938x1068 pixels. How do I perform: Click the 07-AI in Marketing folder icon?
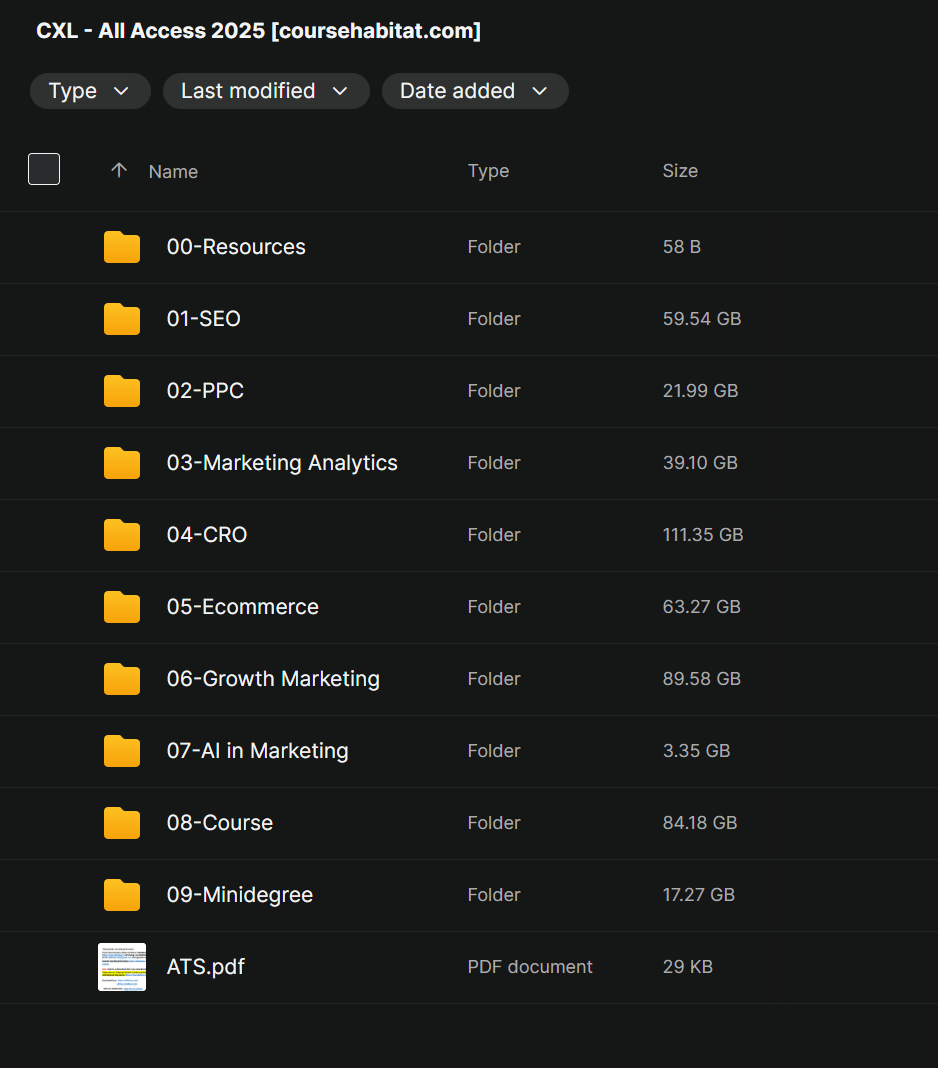click(x=122, y=751)
